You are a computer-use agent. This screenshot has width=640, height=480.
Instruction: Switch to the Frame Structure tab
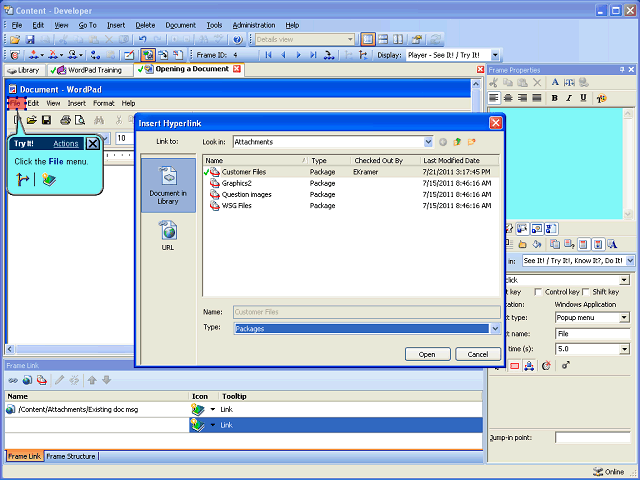[71, 456]
